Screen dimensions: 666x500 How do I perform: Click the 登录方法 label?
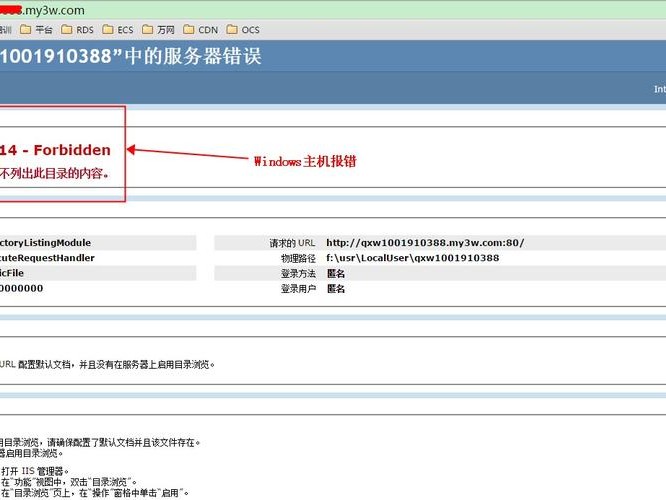[x=298, y=274]
